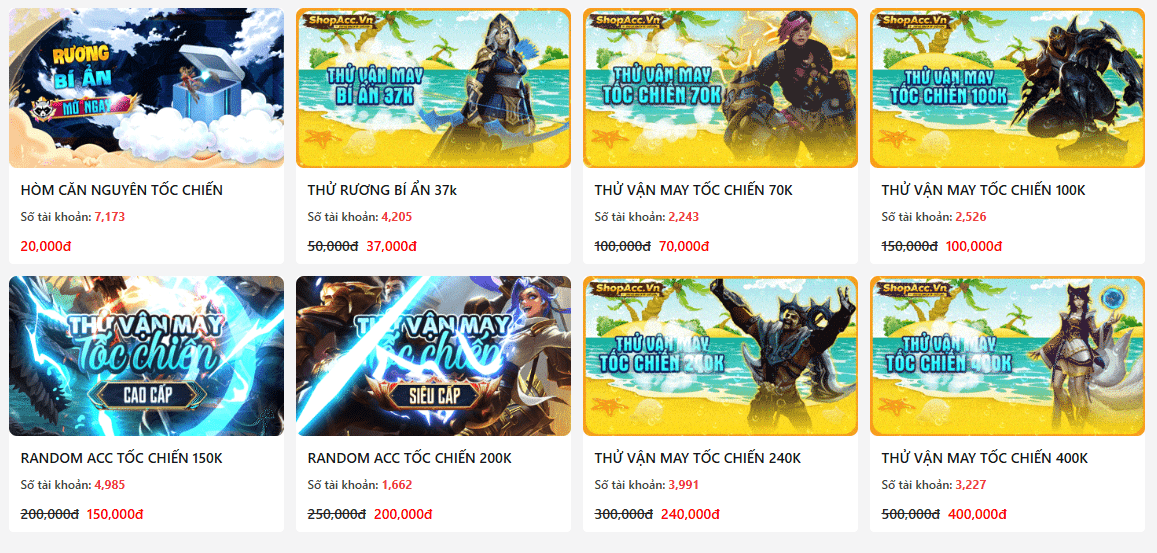Viewport: 1157px width, 553px height.
Task: Select the Tốc Chiến 400K fox banner
Action: (x=1007, y=356)
